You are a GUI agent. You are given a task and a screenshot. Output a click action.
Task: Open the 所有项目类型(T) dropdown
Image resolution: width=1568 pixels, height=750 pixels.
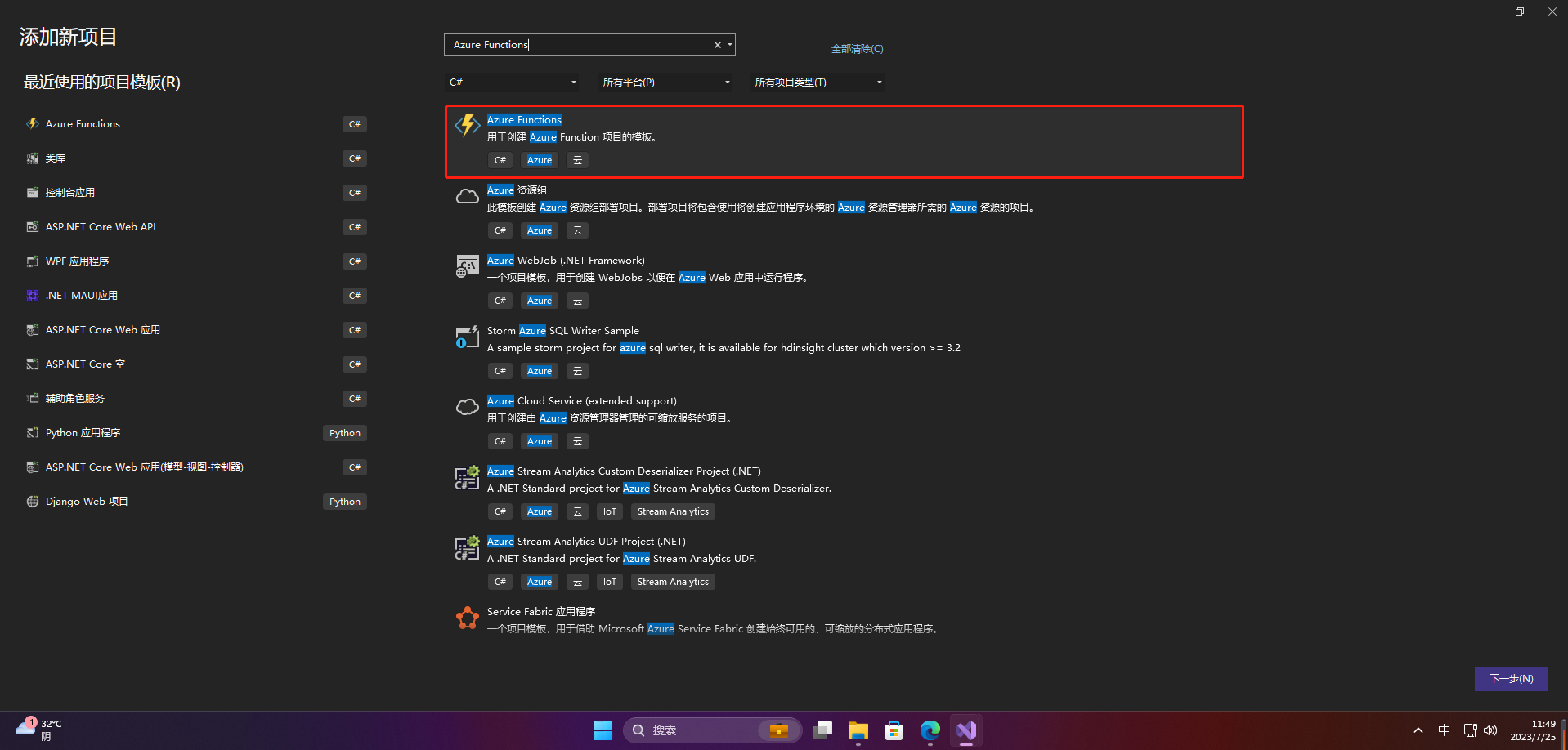(818, 83)
